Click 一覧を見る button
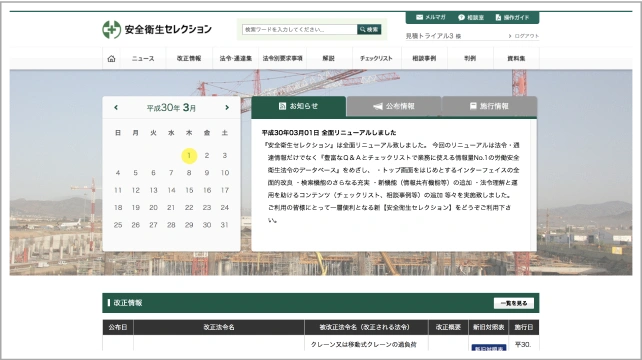This screenshot has width=642, height=360. point(514,303)
